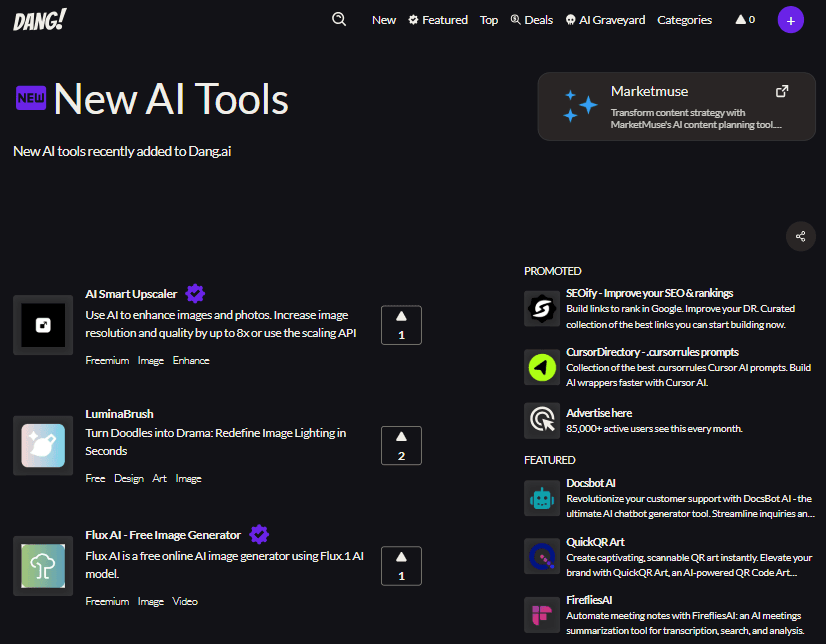Open the QuickQR Art icon
The image size is (826, 644).
click(542, 556)
